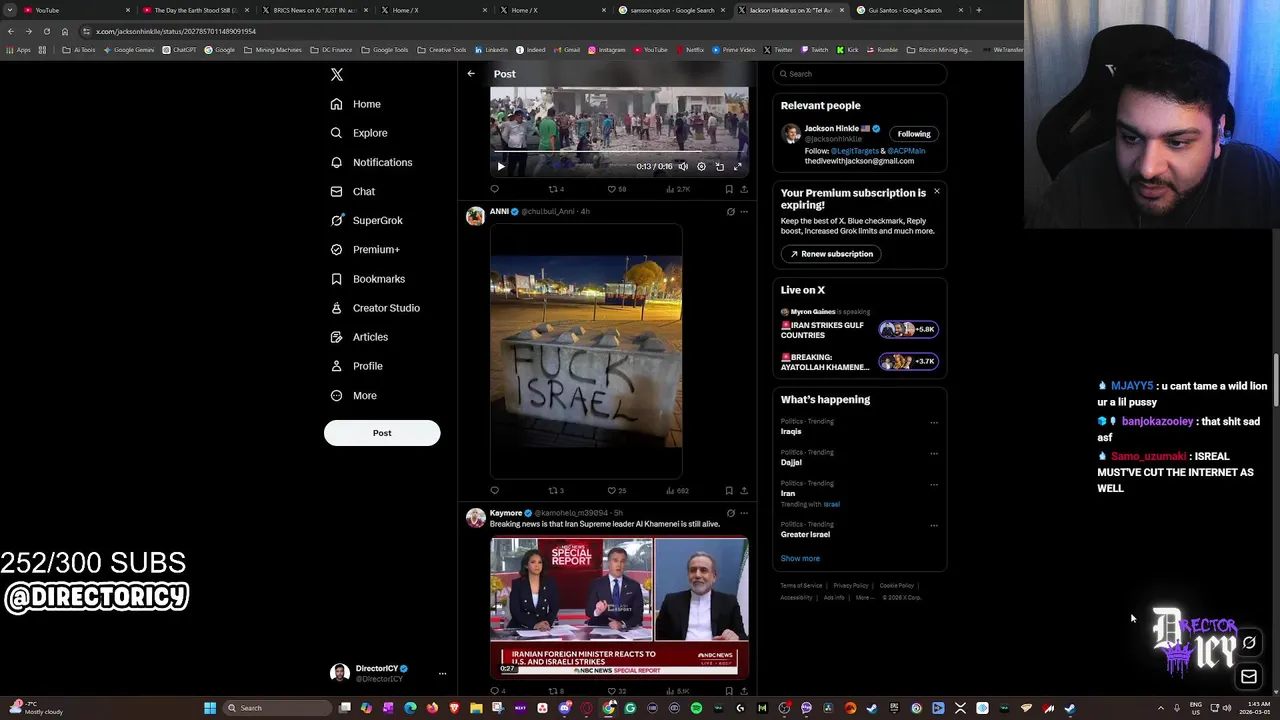
Task: Open the @ACPMain mention link
Action: coord(906,151)
